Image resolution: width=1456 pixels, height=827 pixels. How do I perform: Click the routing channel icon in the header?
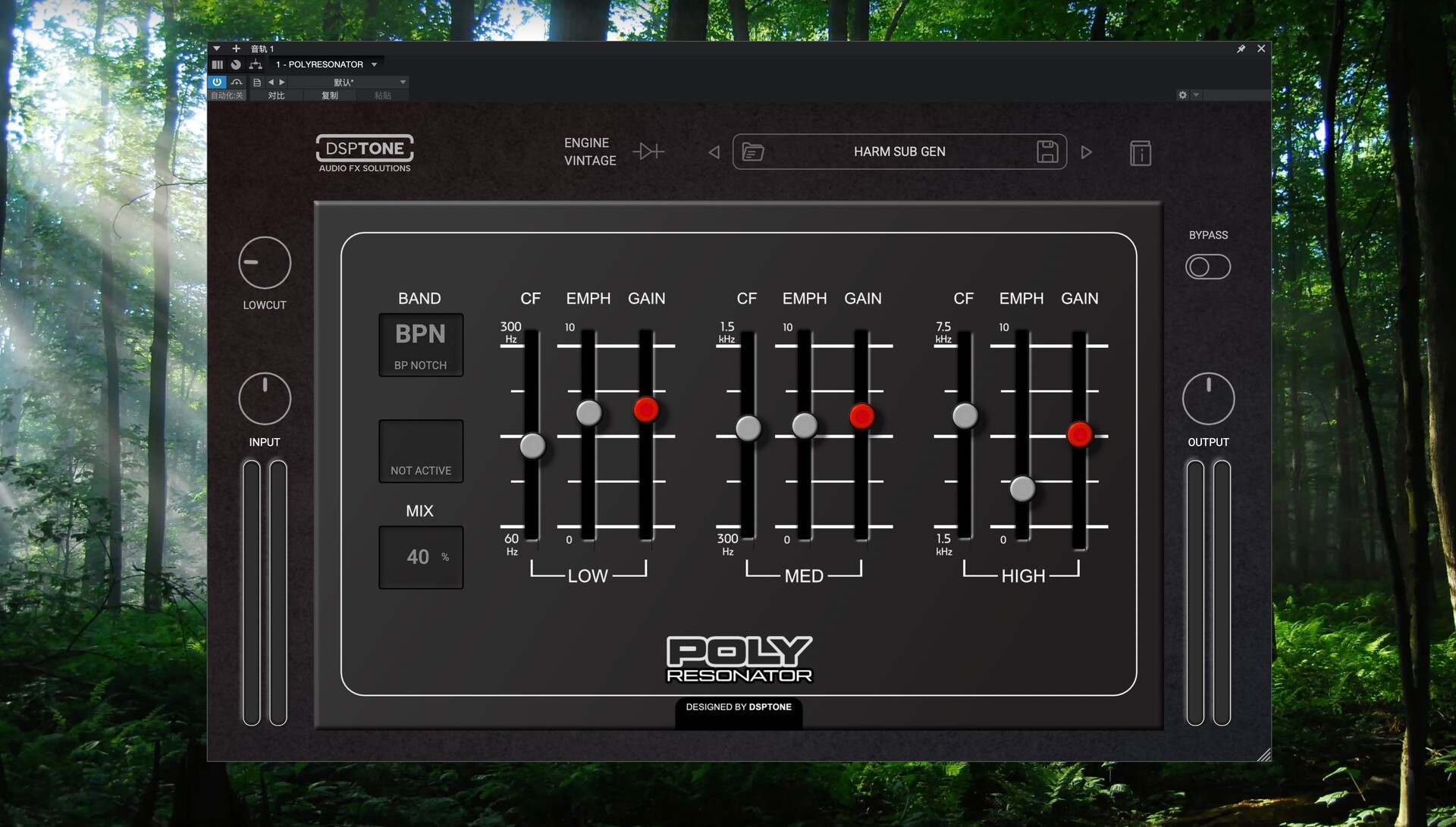click(x=256, y=64)
